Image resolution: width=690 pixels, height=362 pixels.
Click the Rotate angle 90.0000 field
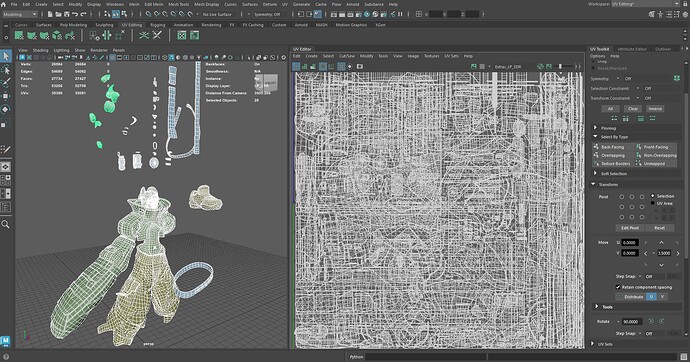pos(631,322)
